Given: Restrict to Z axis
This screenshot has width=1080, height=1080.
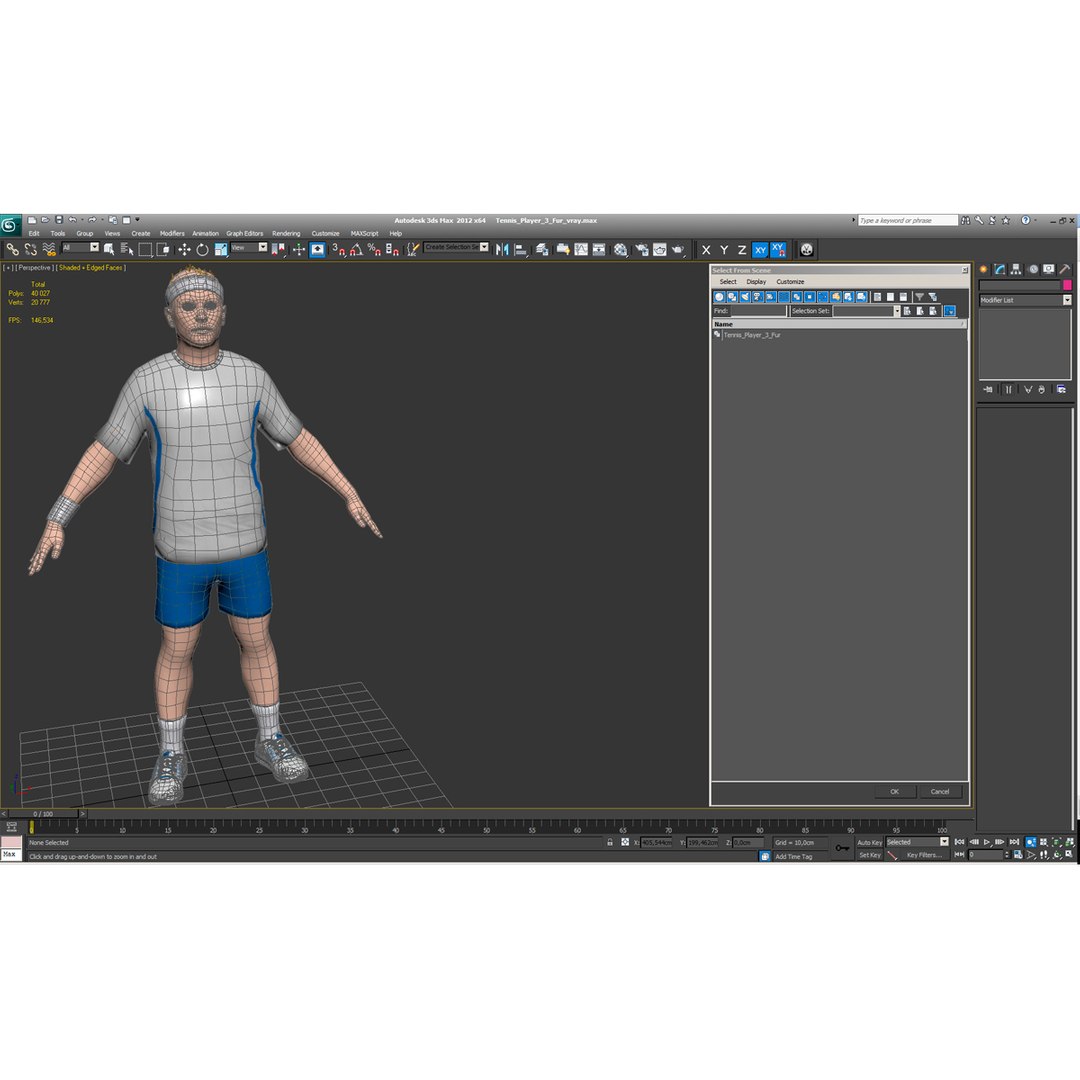Looking at the screenshot, I should 742,250.
